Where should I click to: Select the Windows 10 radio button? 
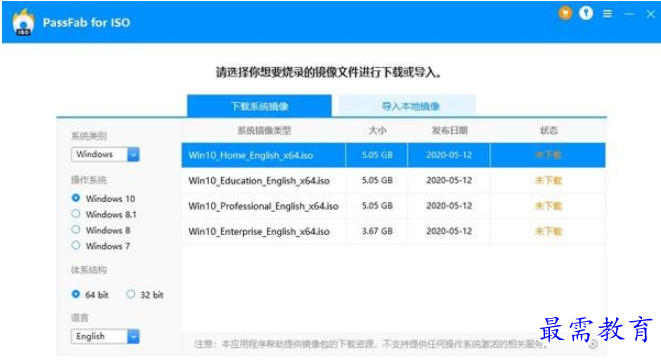[x=76, y=198]
